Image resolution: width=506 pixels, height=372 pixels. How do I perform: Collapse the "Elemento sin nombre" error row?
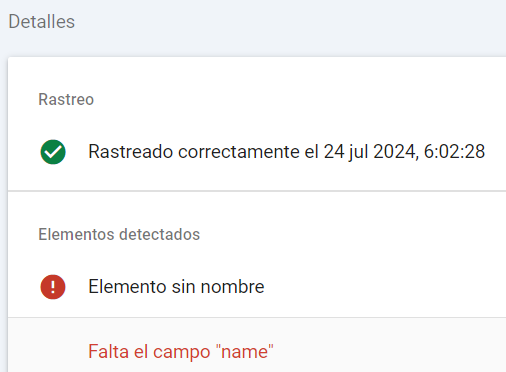tap(257, 287)
